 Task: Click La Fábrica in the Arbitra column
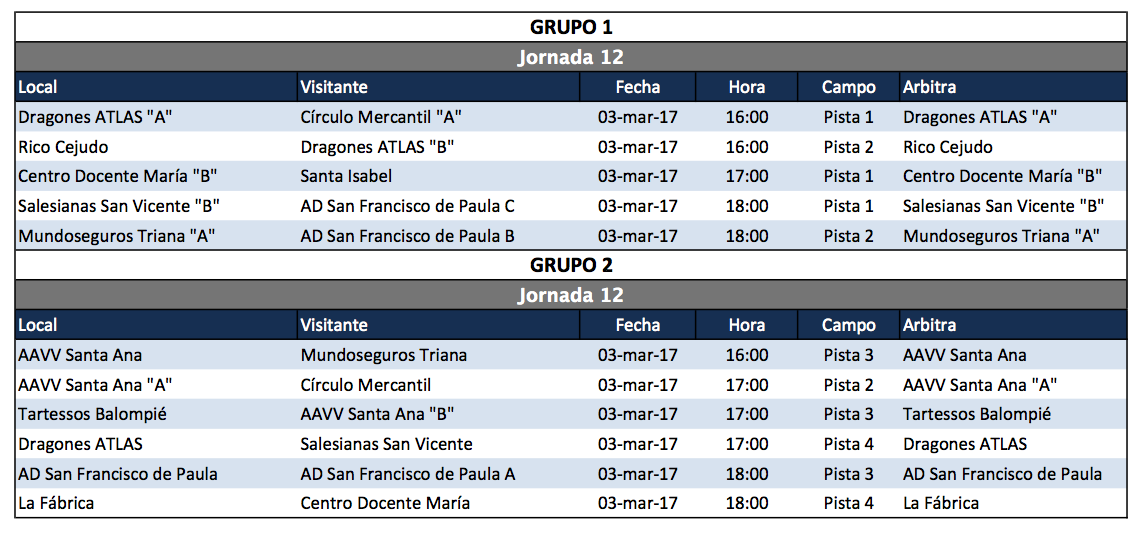(940, 503)
